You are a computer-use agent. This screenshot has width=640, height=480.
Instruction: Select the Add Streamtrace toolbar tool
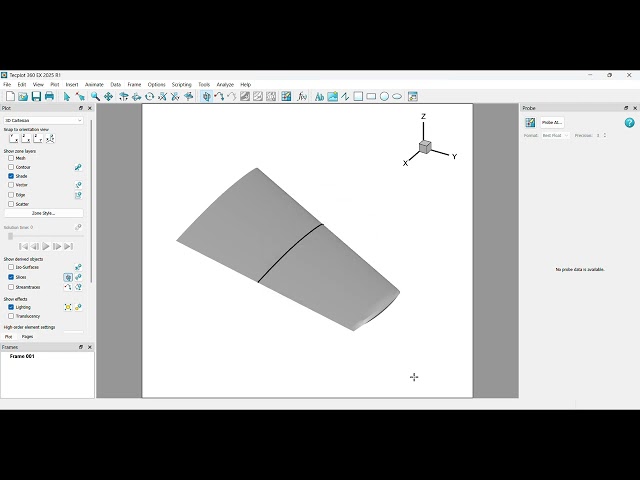[219, 96]
